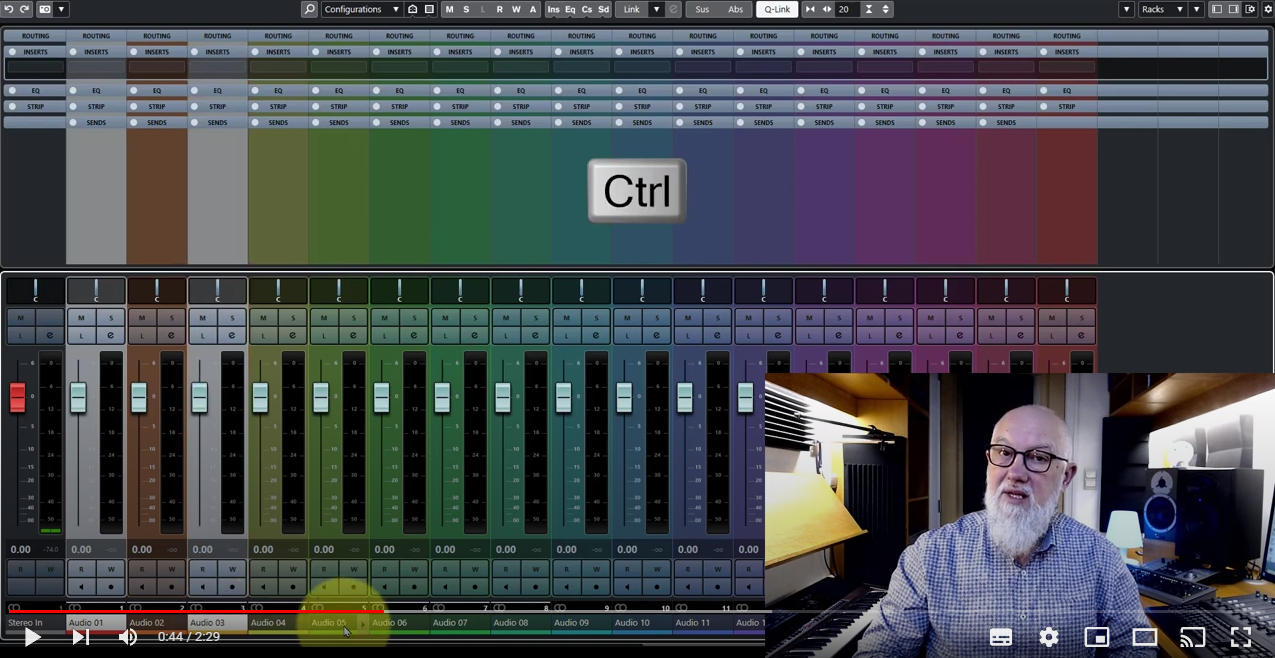Select the Eq bypass button

point(570,9)
